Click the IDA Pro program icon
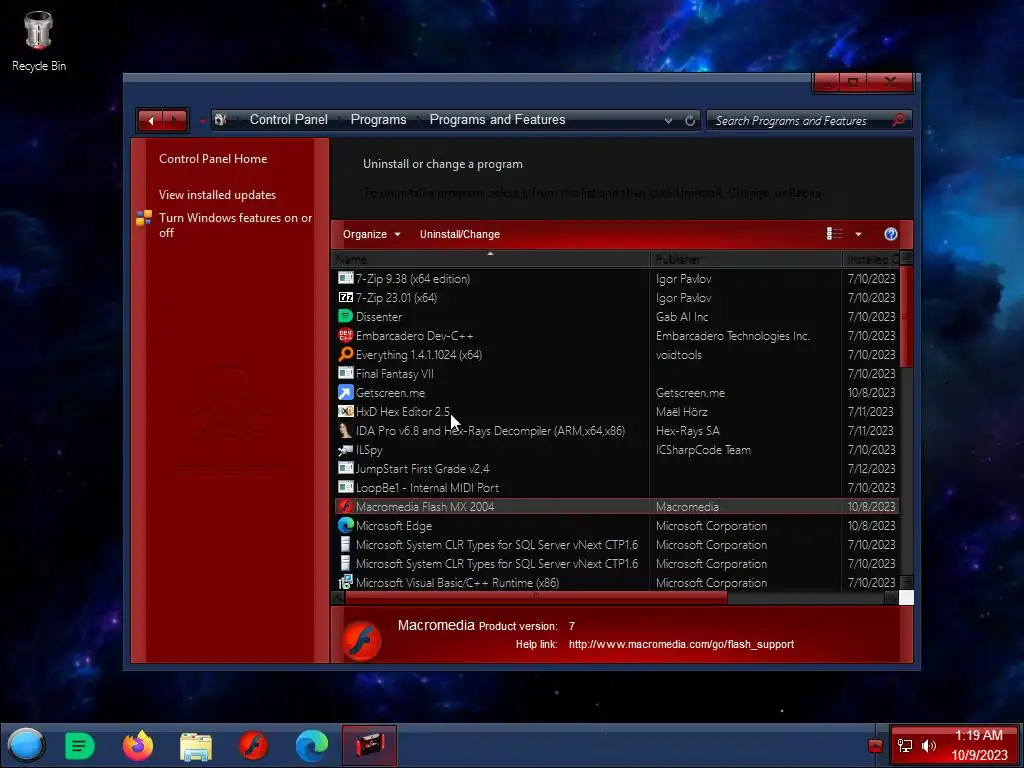This screenshot has width=1024, height=768. (345, 430)
